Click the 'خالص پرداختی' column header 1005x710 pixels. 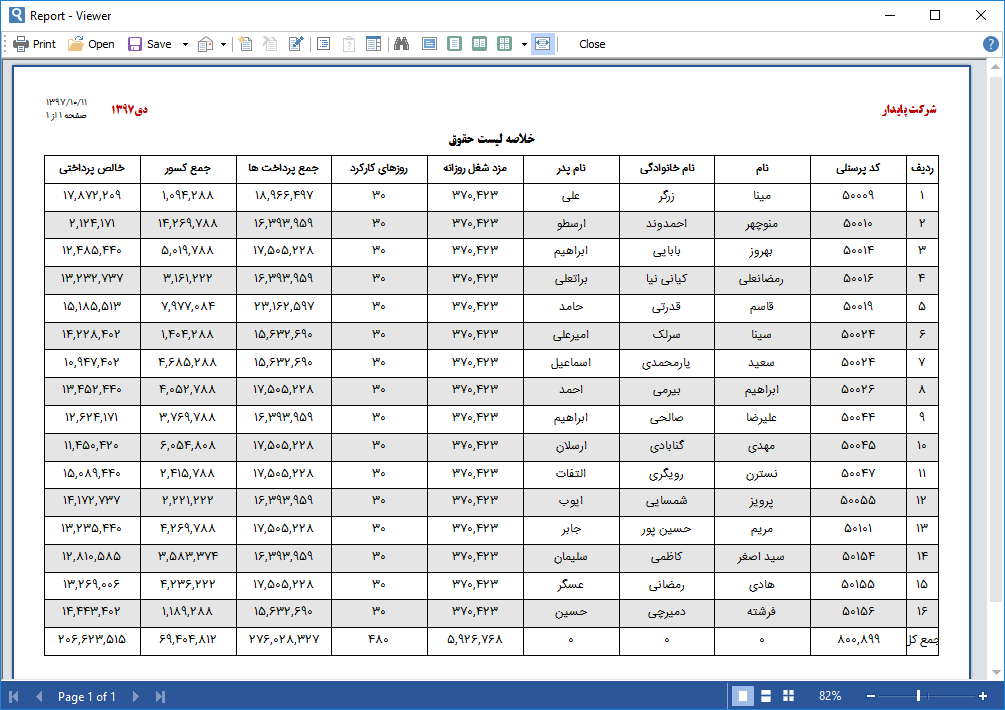[x=92, y=169]
